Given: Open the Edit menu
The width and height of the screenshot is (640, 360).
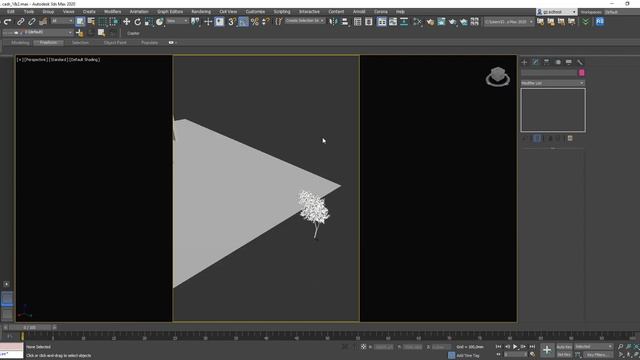Looking at the screenshot, I should (11, 12).
